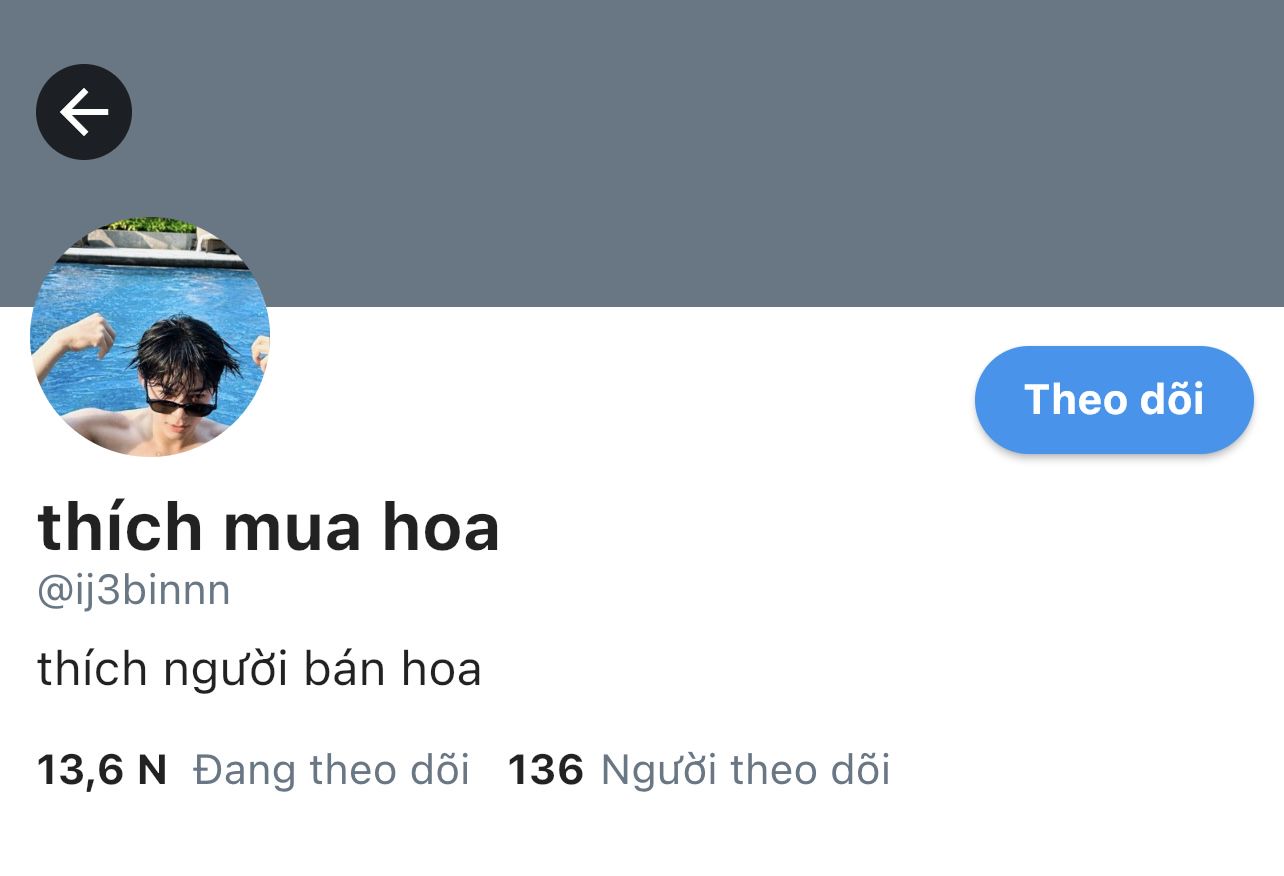Click the number 136 next to Người theo dõi

click(546, 770)
